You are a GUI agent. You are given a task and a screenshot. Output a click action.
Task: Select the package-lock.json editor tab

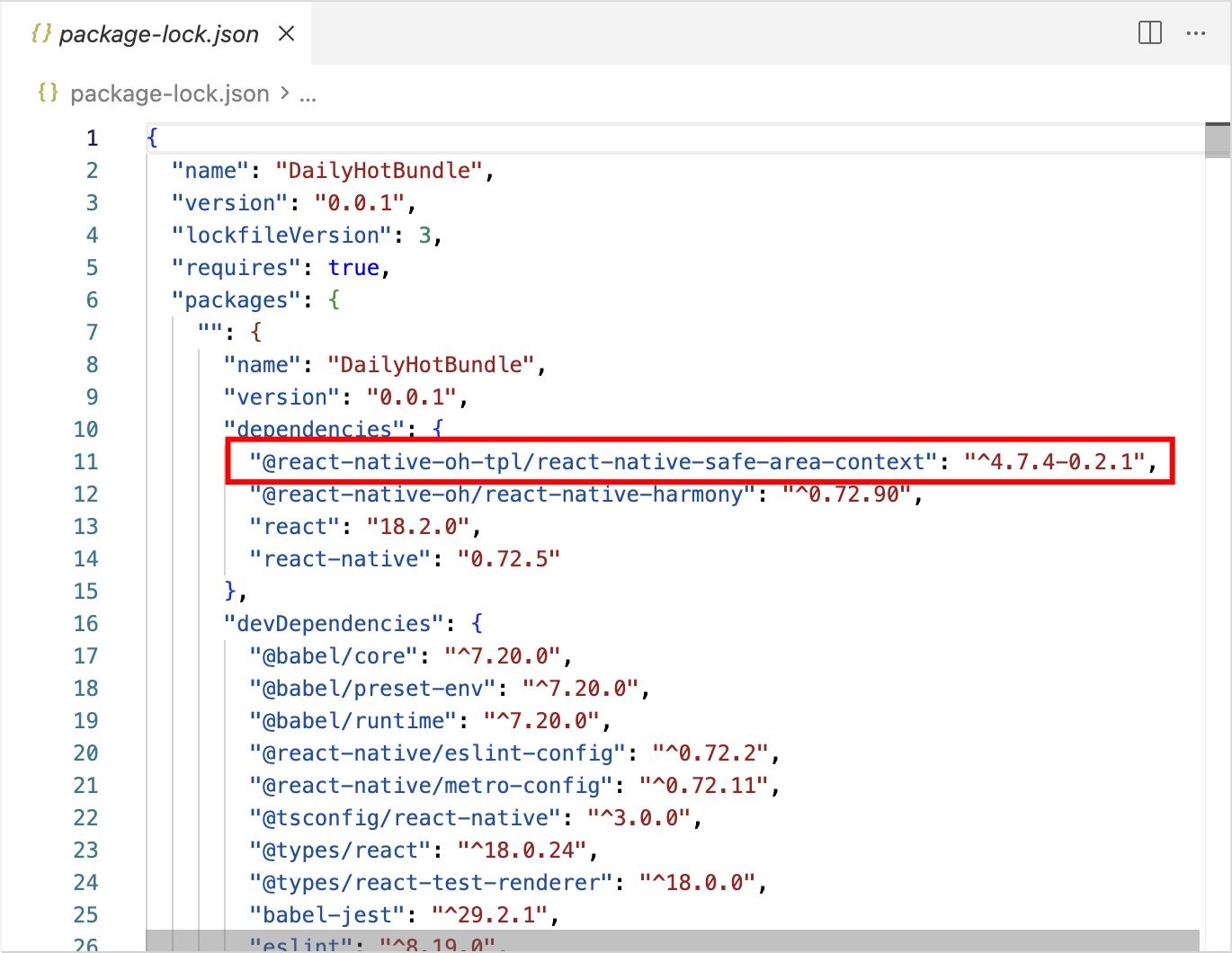156,34
